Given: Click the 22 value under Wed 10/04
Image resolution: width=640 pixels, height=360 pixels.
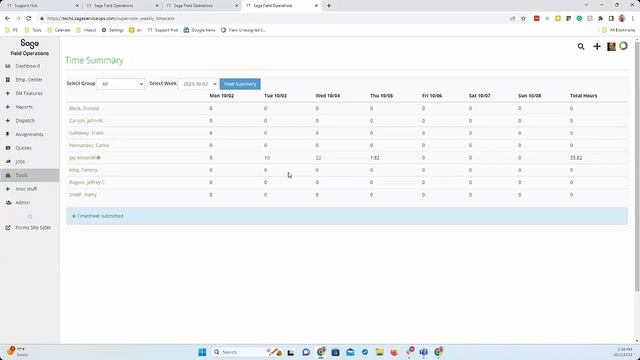Looking at the screenshot, I should [x=318, y=158].
